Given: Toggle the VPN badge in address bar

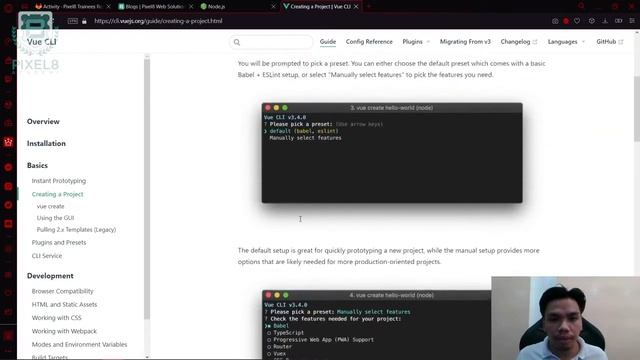Looking at the screenshot, I should (73, 21).
